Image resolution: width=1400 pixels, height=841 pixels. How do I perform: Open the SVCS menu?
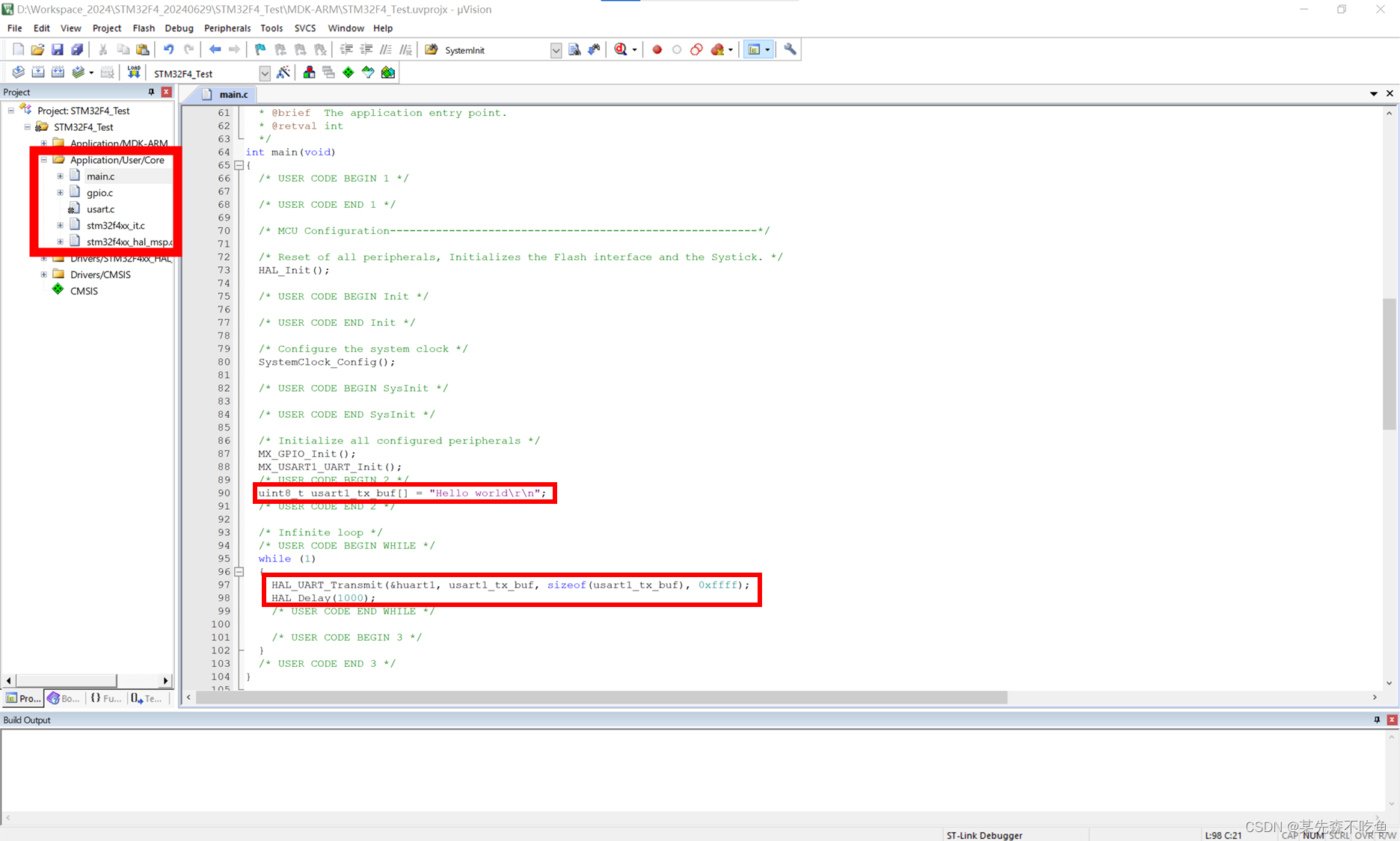[305, 28]
